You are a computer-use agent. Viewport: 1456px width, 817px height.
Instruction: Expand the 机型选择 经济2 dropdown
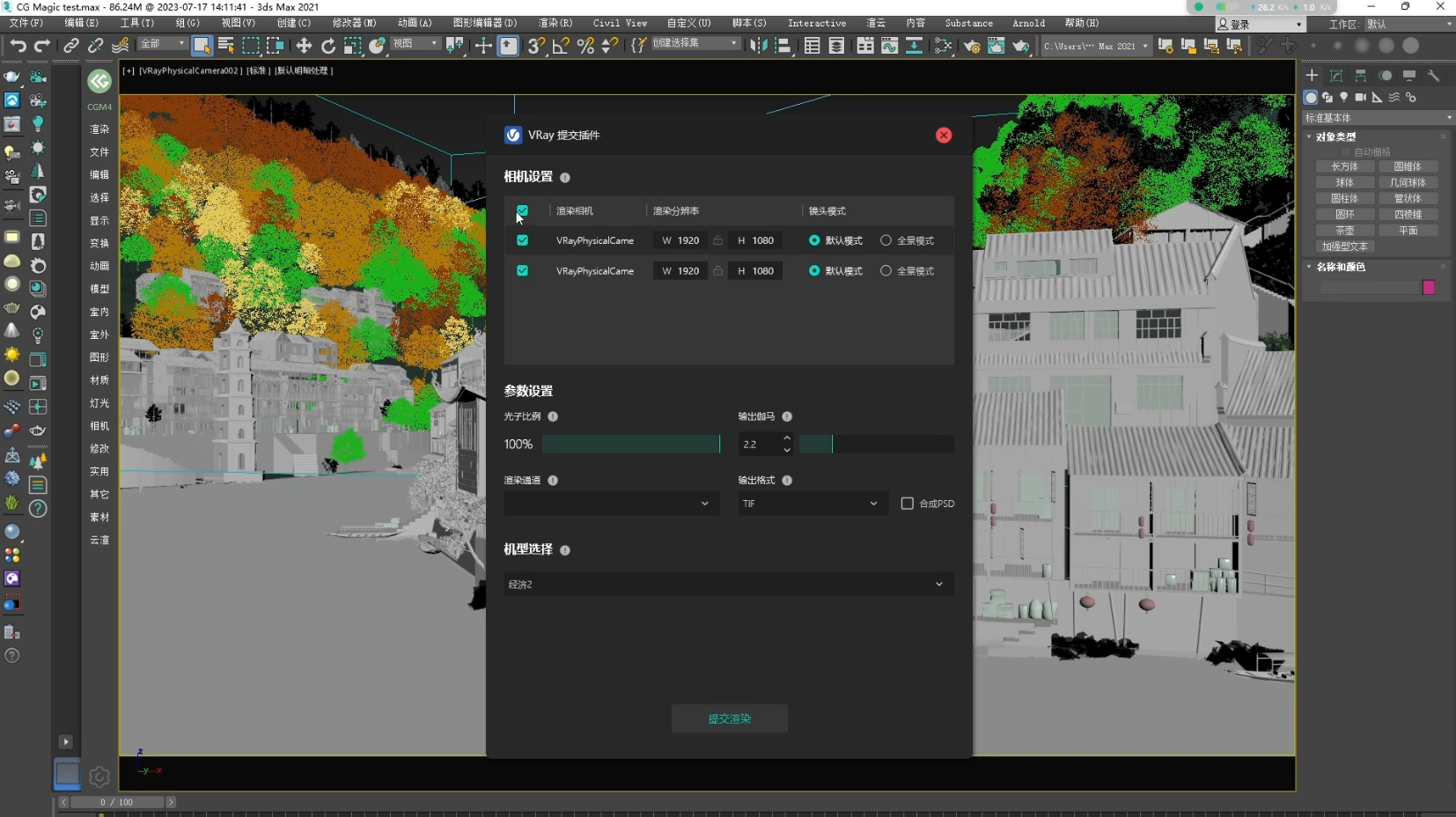point(728,584)
